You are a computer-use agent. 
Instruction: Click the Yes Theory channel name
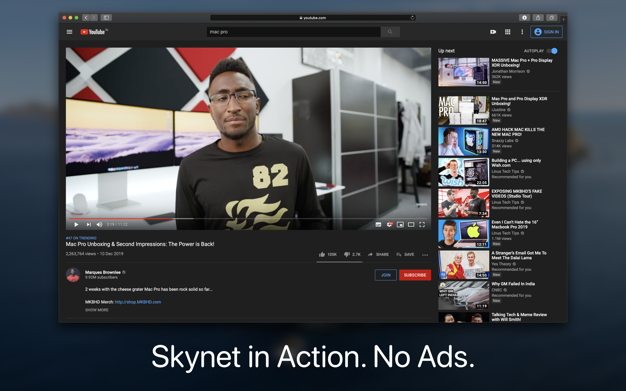(x=501, y=264)
